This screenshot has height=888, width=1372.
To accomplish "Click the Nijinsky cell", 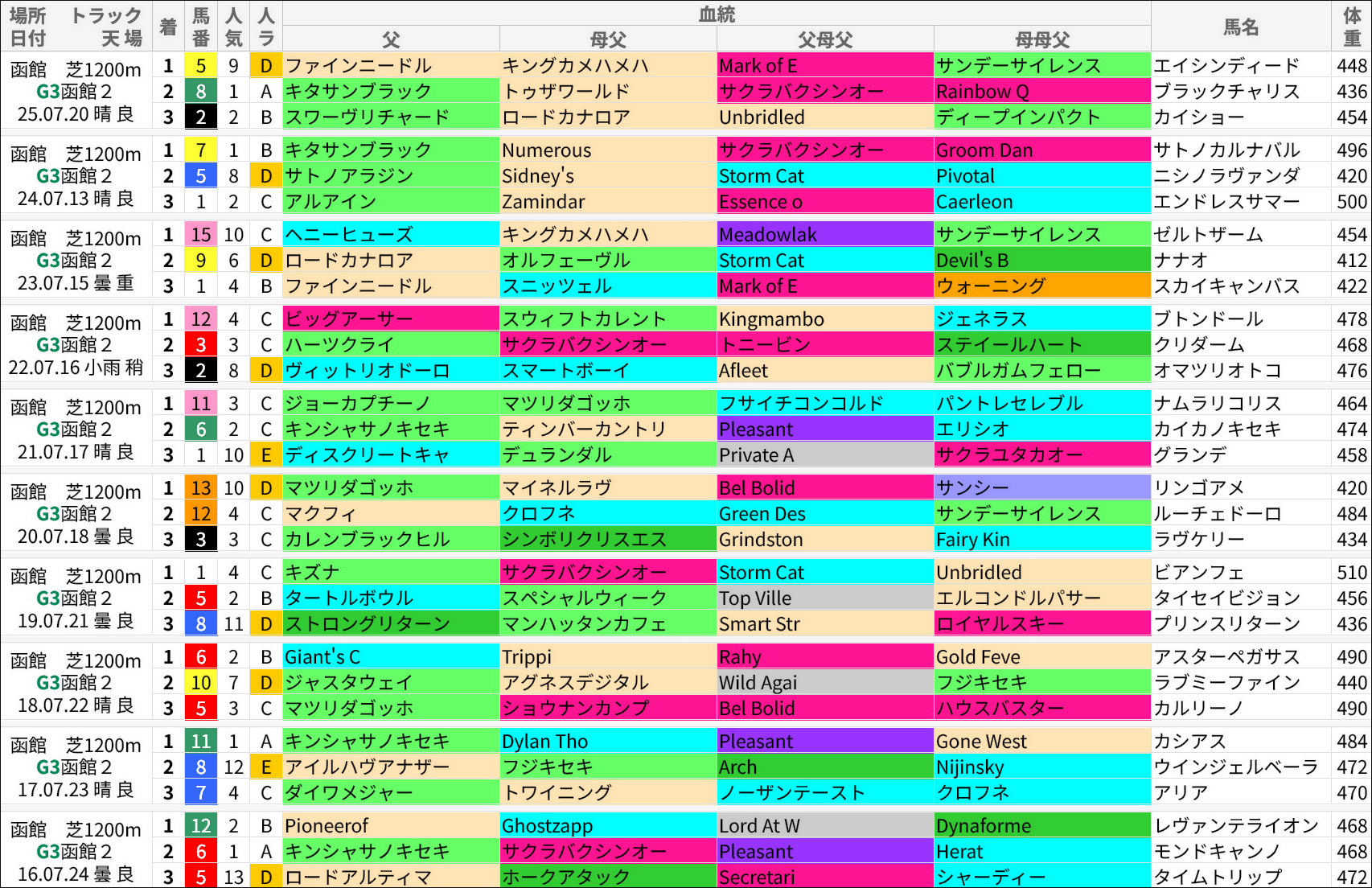I will (x=1042, y=767).
